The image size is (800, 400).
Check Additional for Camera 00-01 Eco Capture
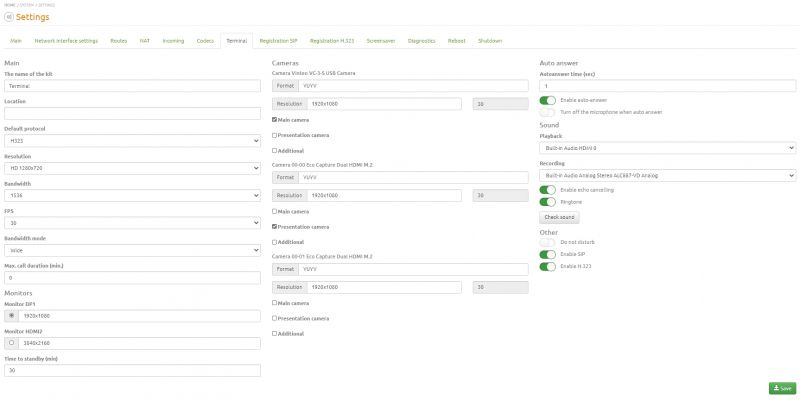(x=274, y=334)
